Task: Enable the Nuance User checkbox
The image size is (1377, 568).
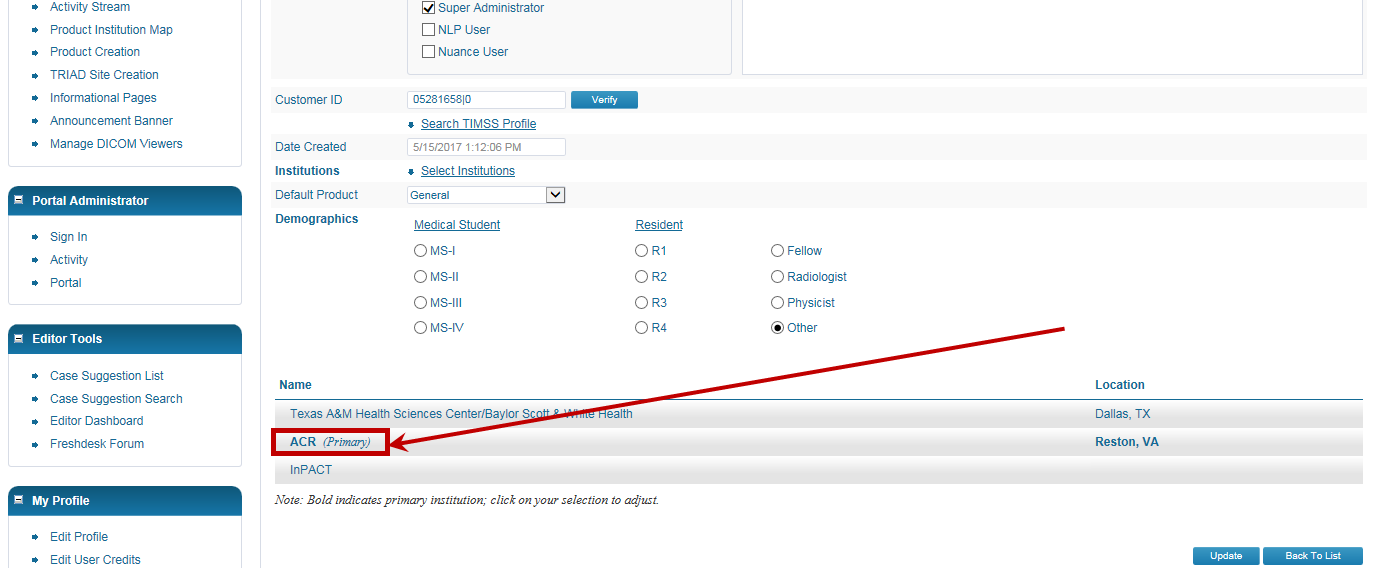Action: coord(429,51)
